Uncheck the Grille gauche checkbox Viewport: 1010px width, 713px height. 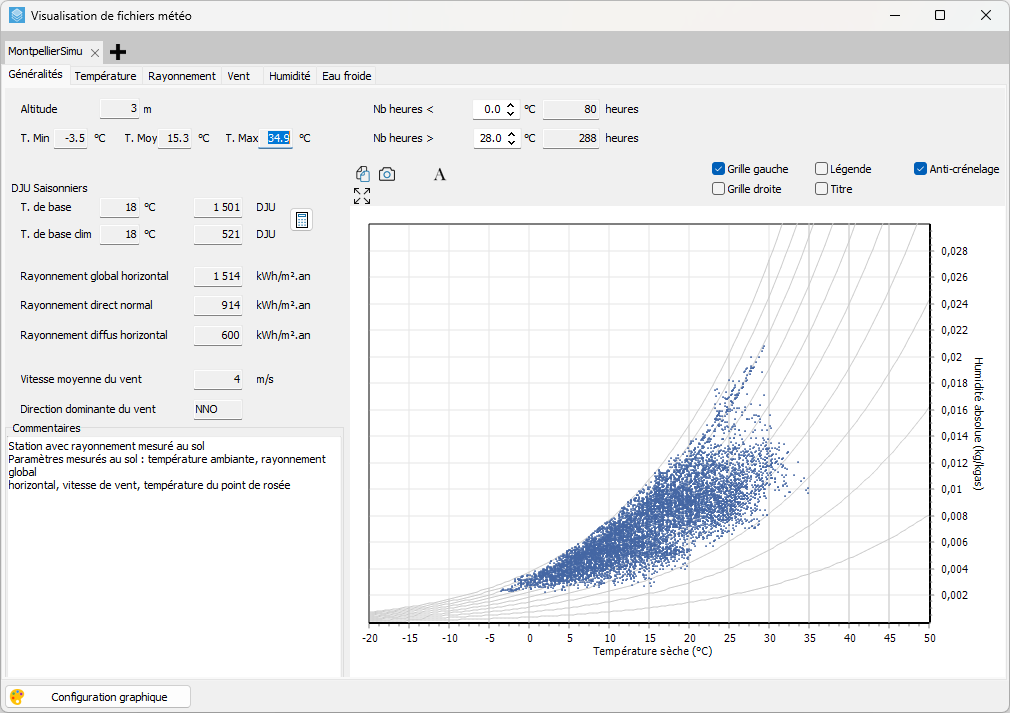[718, 169]
